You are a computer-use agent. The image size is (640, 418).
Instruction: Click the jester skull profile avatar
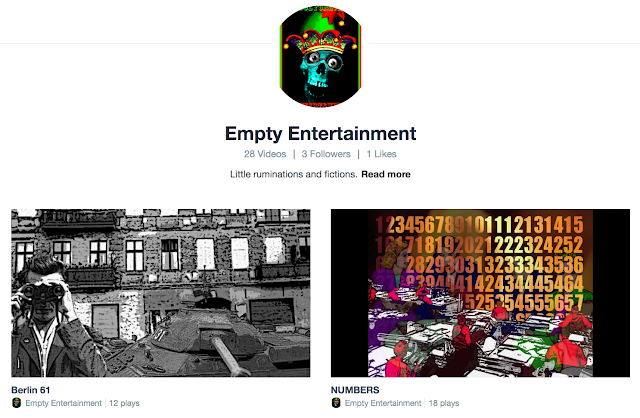tap(320, 56)
